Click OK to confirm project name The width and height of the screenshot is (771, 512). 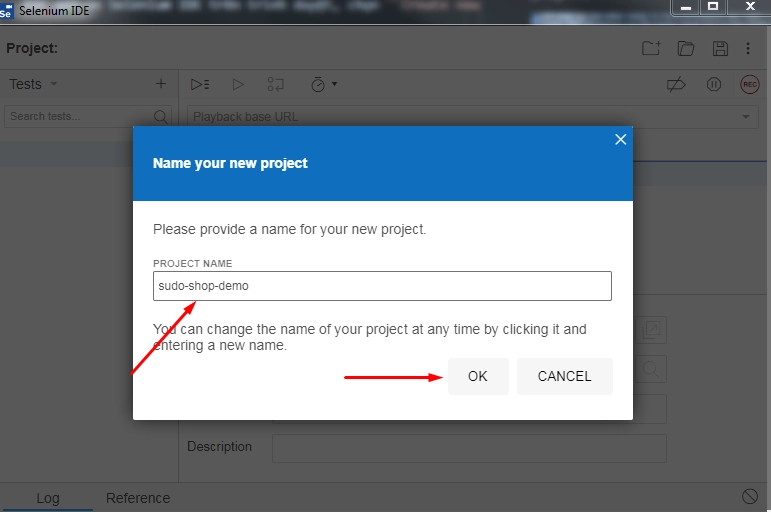tap(478, 376)
